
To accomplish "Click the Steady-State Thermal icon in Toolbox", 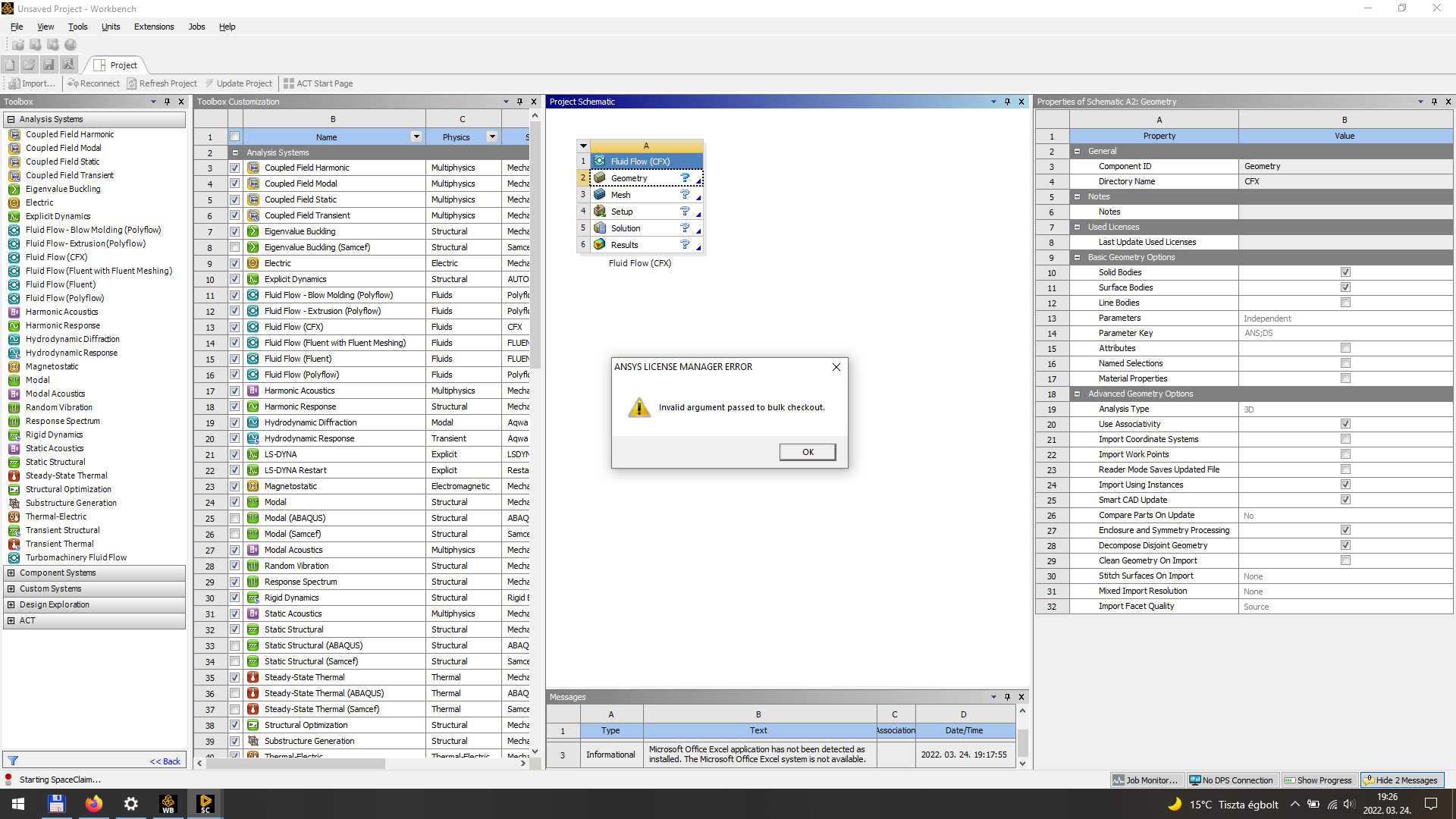I will [x=14, y=475].
